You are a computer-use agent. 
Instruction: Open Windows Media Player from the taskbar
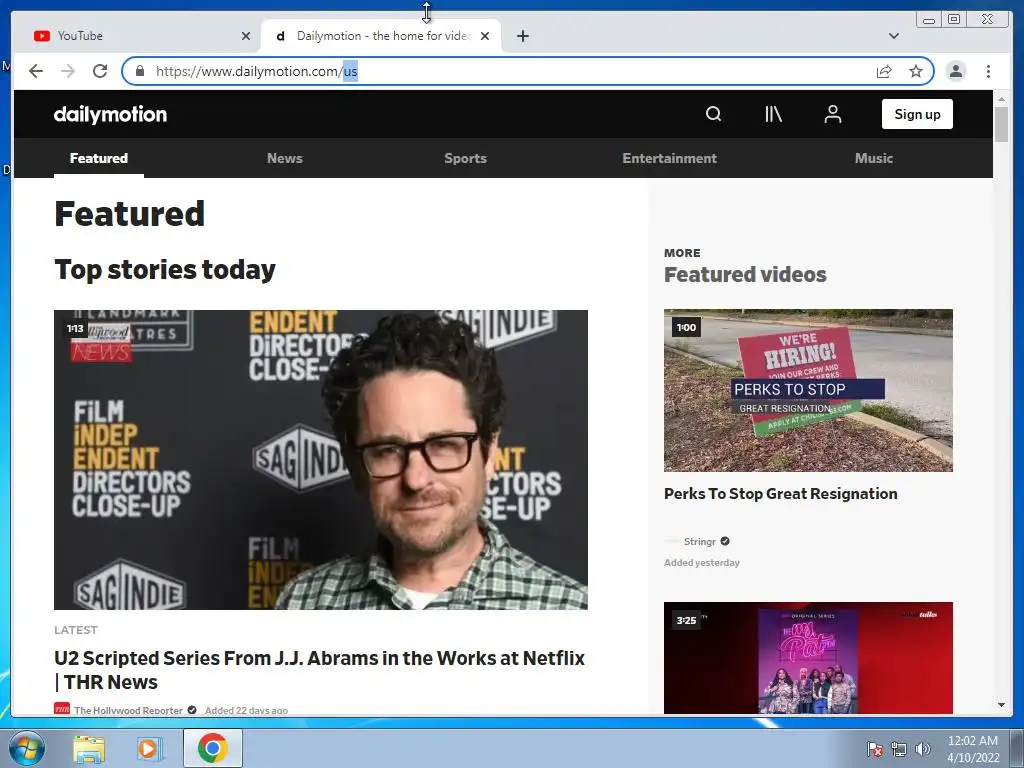(149, 748)
